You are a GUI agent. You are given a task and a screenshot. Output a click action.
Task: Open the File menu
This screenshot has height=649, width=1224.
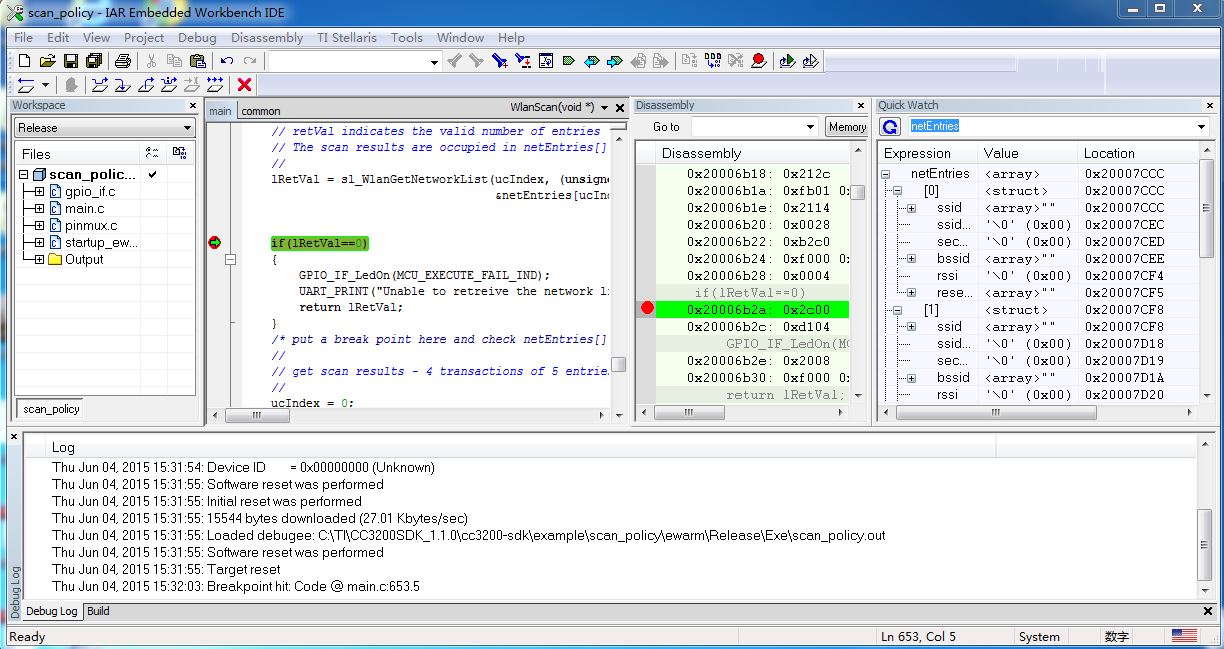[x=23, y=37]
